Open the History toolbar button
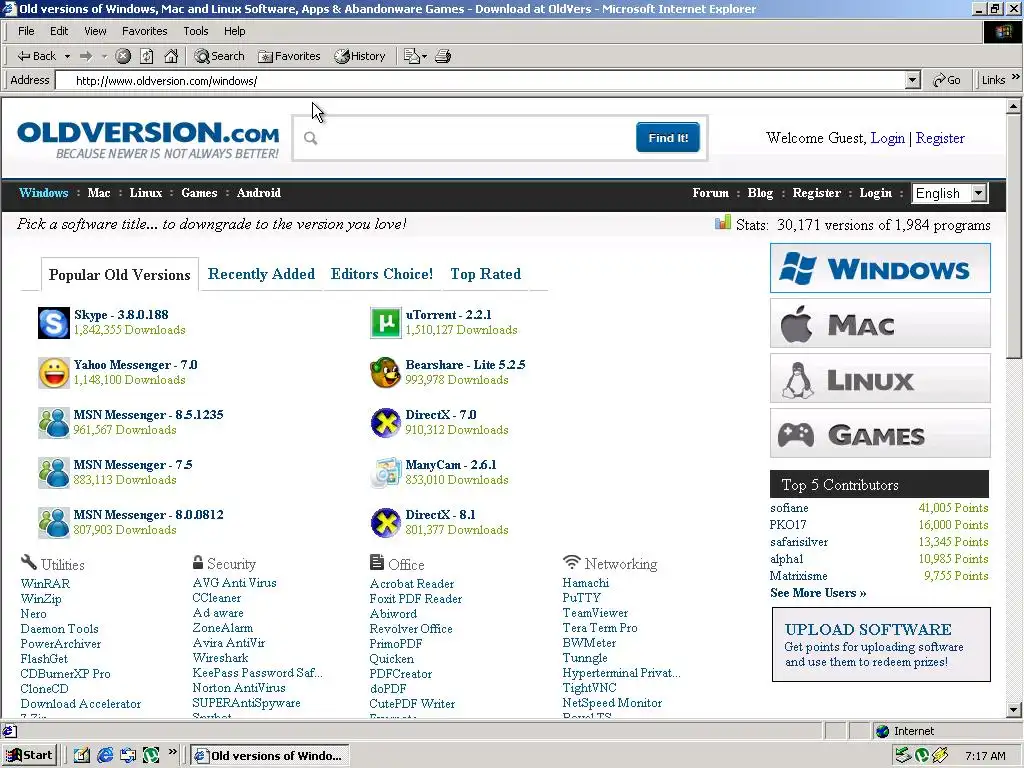The height and width of the screenshot is (768, 1024). tap(360, 56)
